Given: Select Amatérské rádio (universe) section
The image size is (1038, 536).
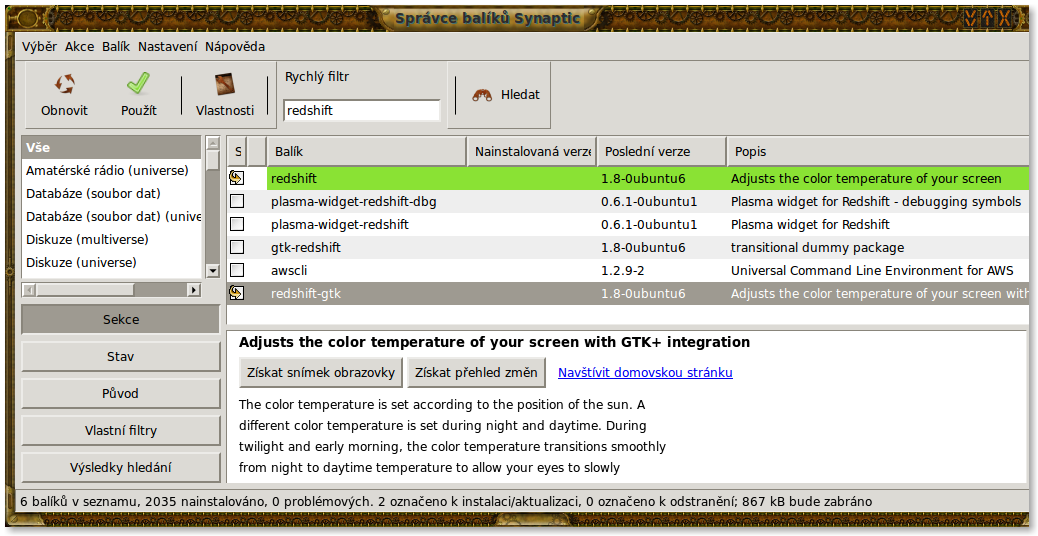Looking at the screenshot, I should 111,171.
